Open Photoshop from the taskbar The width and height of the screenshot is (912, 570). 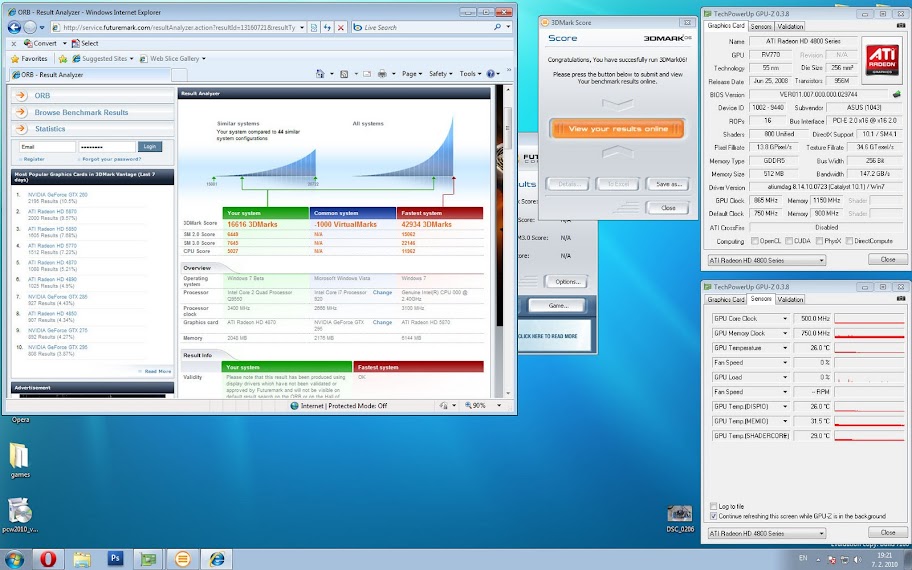(115, 560)
